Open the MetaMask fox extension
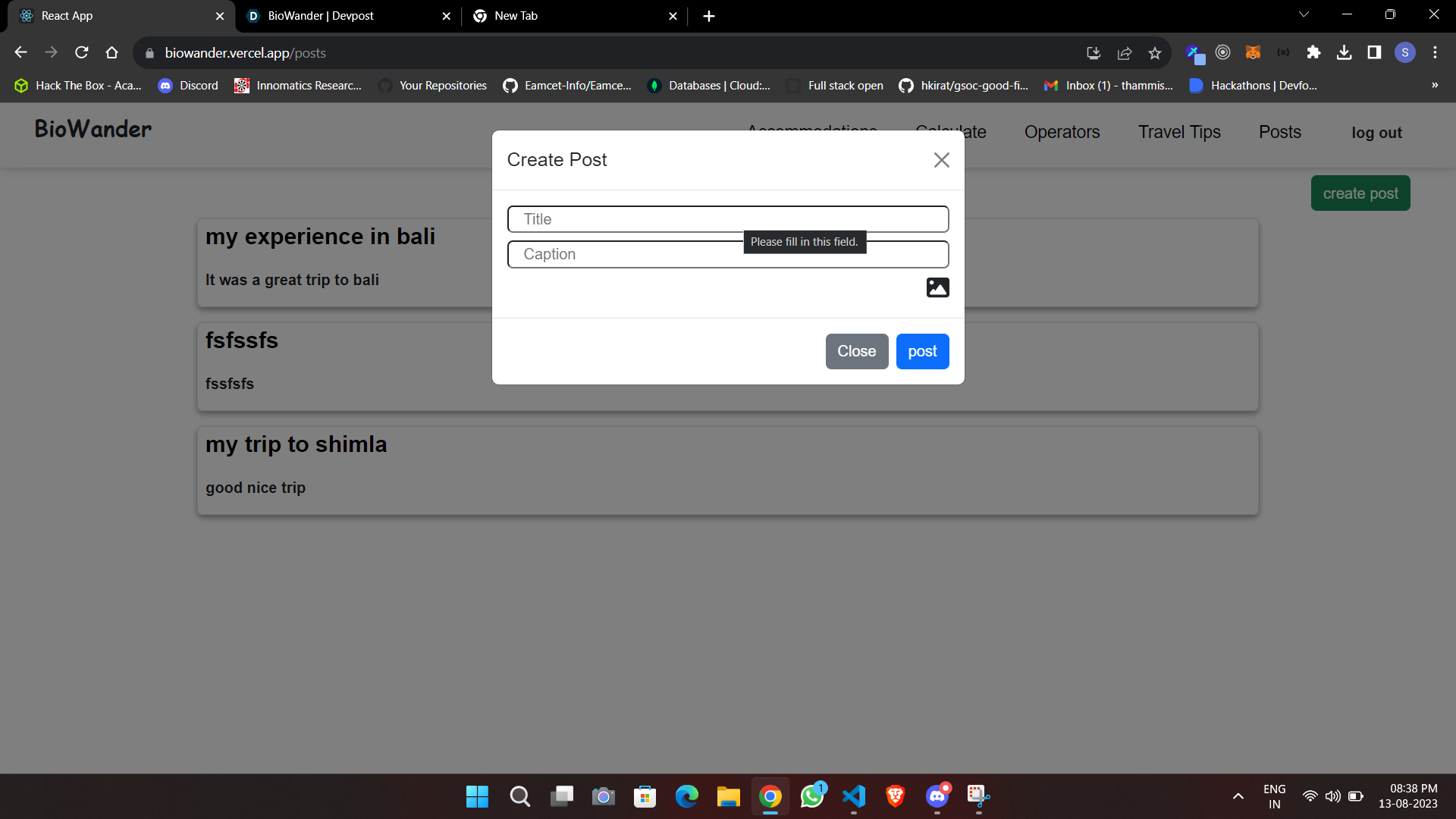1456x819 pixels. pyautogui.click(x=1253, y=52)
